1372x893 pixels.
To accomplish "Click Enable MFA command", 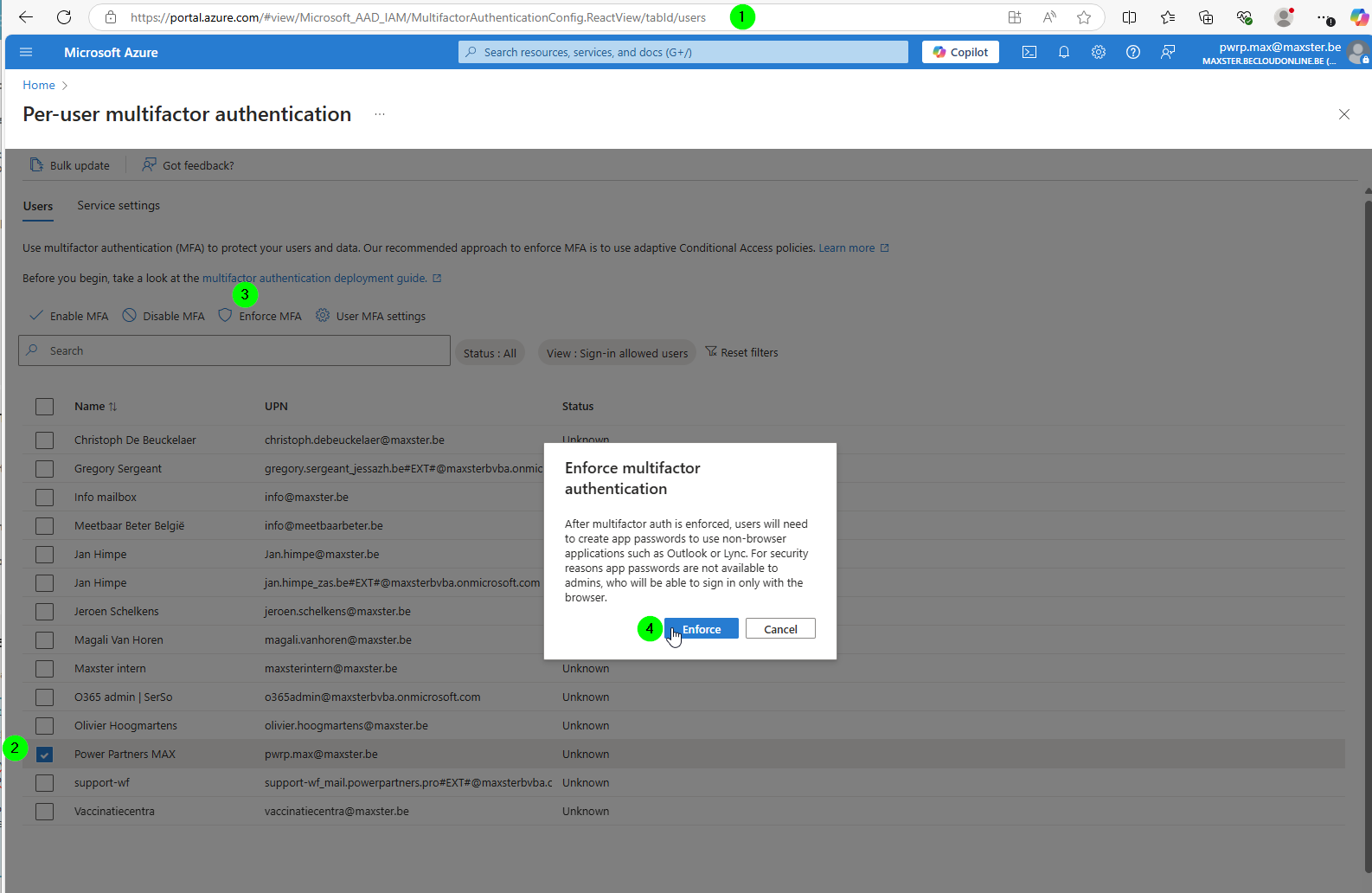I will click(69, 316).
